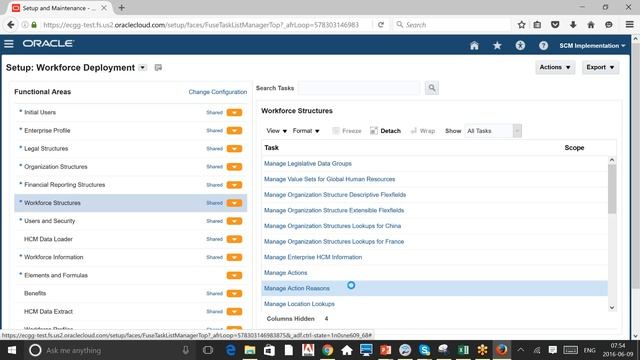Open Pocket icon in browser toolbar

click(555, 25)
